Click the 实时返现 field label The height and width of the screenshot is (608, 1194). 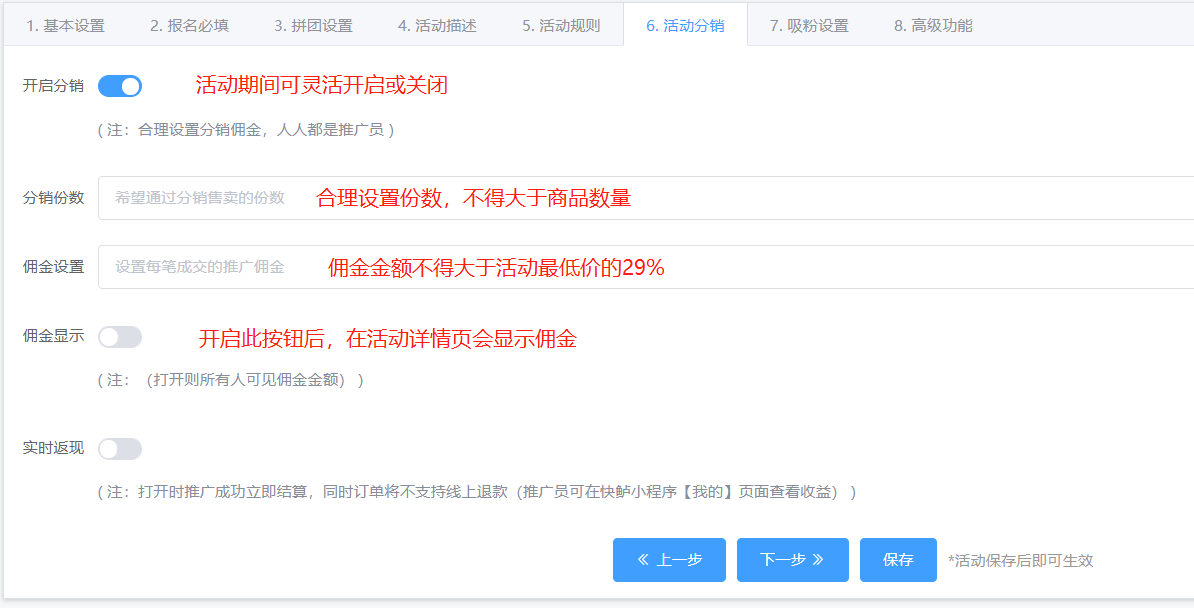pyautogui.click(x=53, y=449)
